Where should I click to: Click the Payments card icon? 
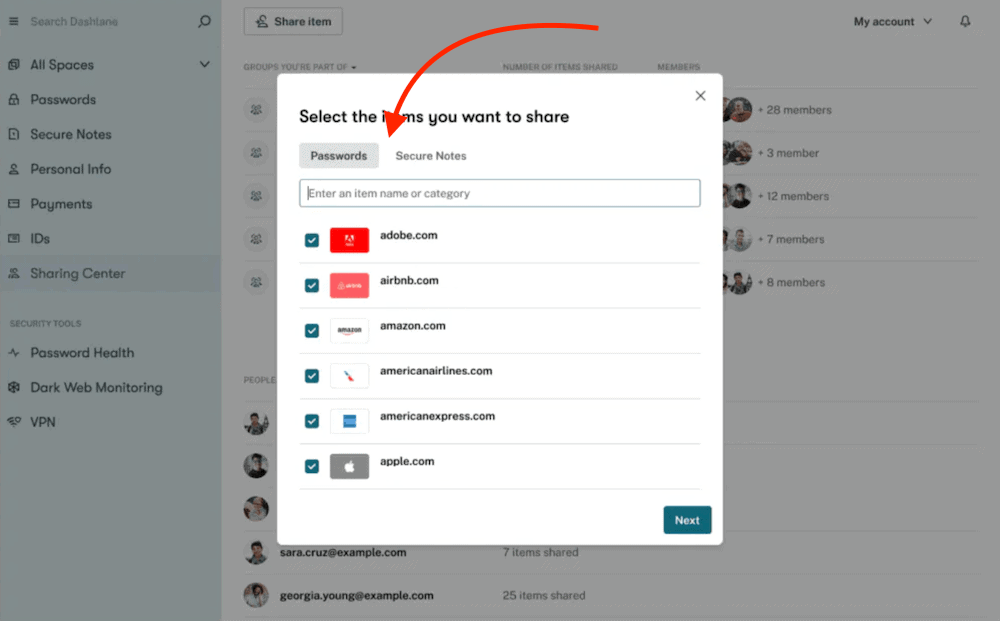(14, 204)
